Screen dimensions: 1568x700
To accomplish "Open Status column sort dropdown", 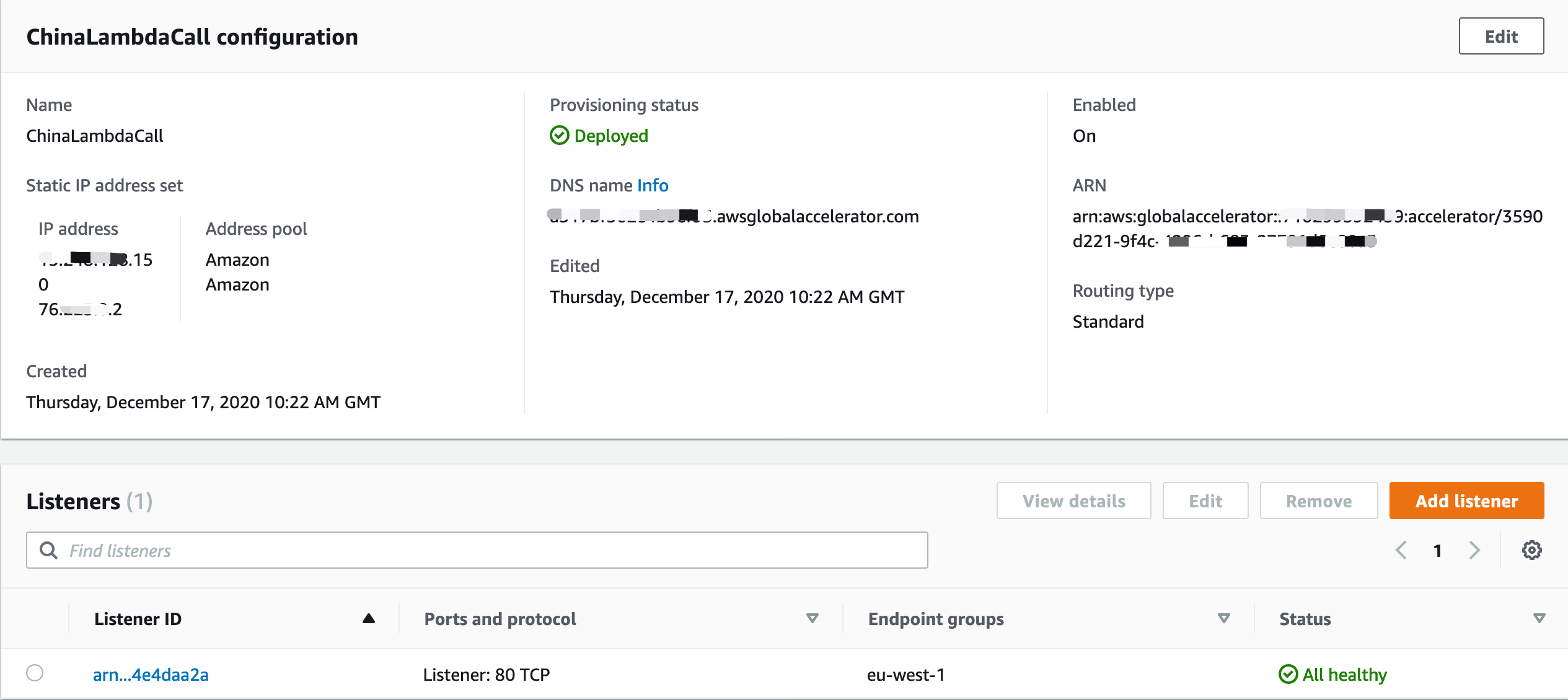I will (1539, 618).
